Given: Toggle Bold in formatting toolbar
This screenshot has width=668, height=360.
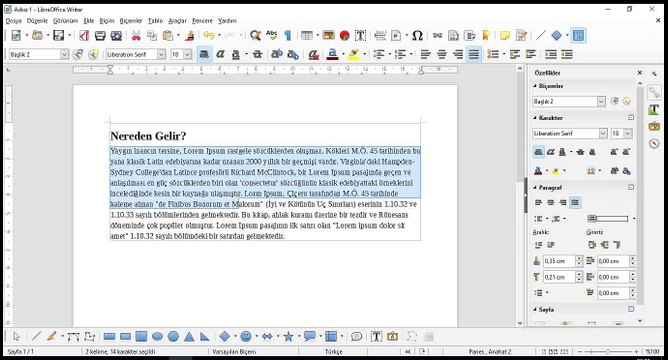Looking at the screenshot, I should pyautogui.click(x=204, y=55).
